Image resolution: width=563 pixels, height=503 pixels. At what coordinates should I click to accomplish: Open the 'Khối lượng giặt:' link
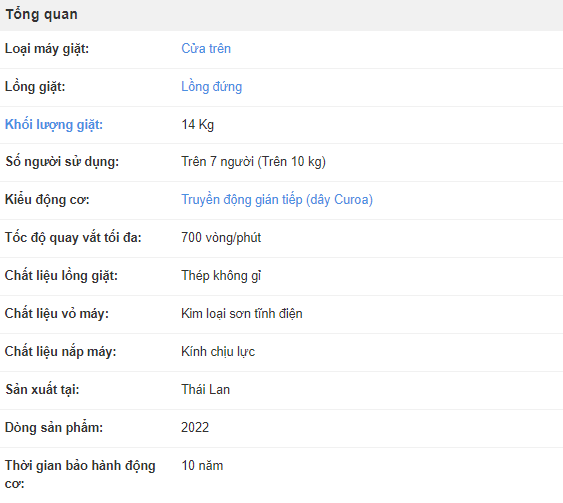point(54,125)
